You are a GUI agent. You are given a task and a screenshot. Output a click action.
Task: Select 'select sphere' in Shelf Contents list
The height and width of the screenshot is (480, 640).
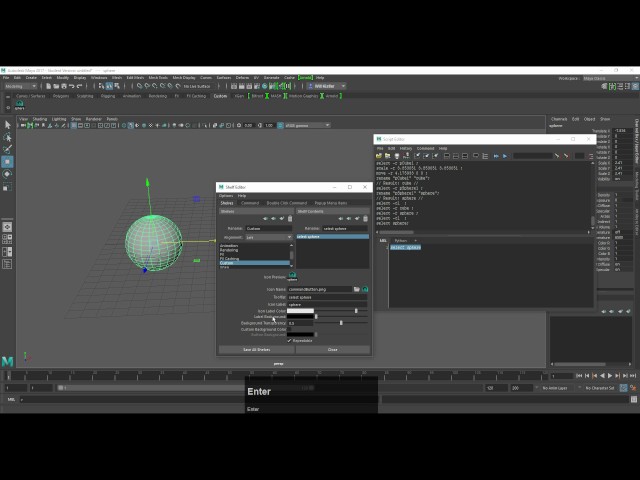click(x=333, y=237)
